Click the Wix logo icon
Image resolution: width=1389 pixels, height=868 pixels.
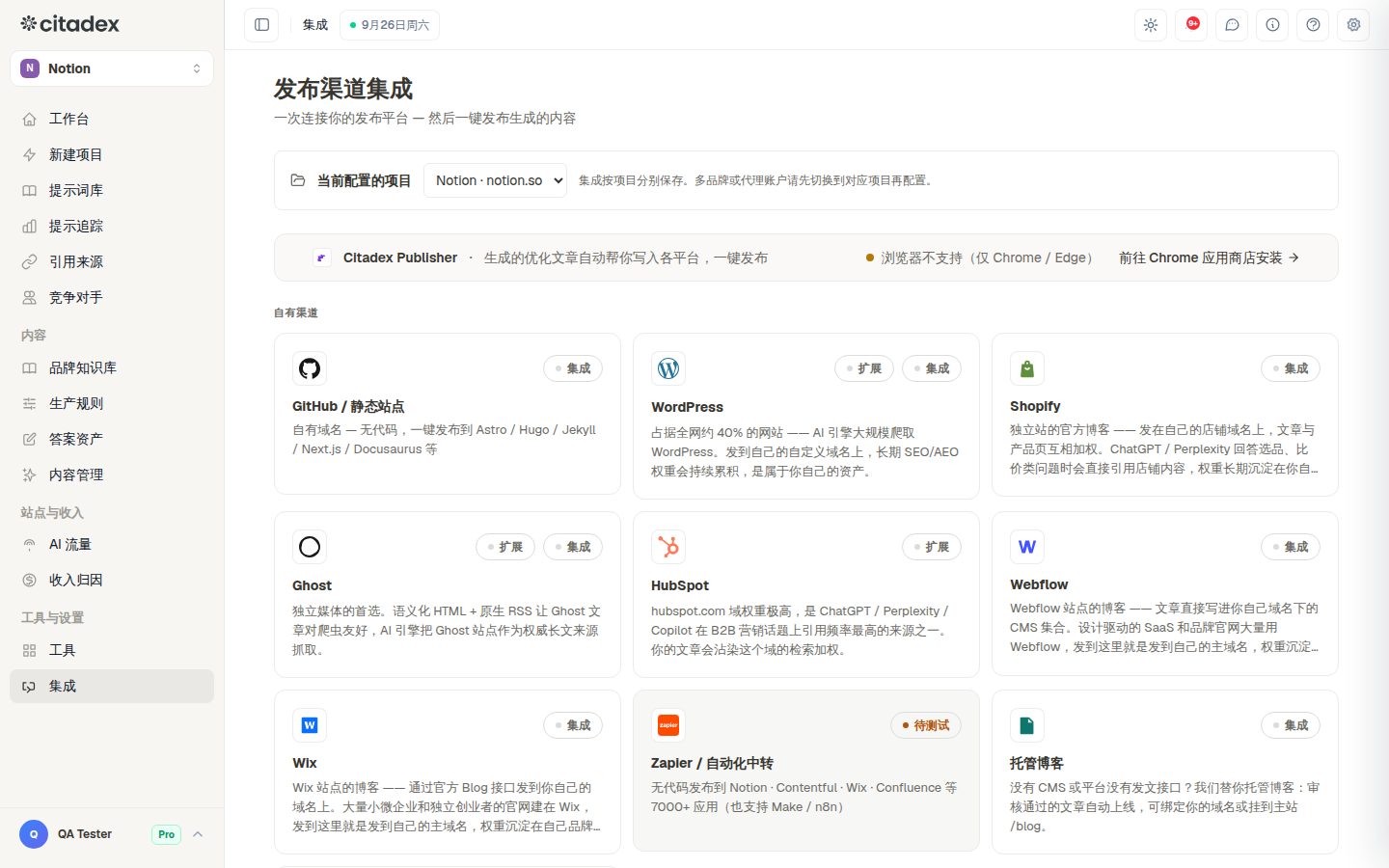coord(310,725)
